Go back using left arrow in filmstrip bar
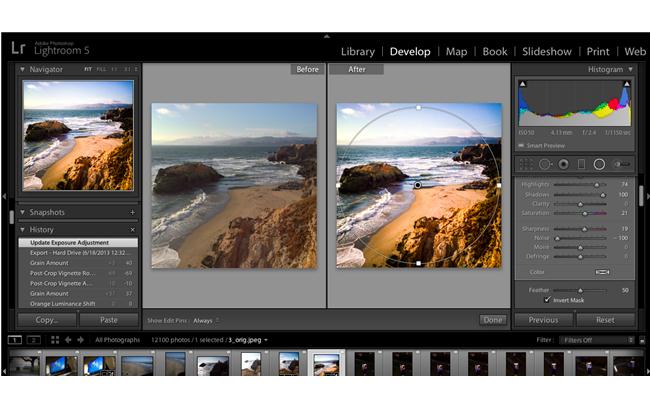This screenshot has width=650, height=400. (x=68, y=340)
